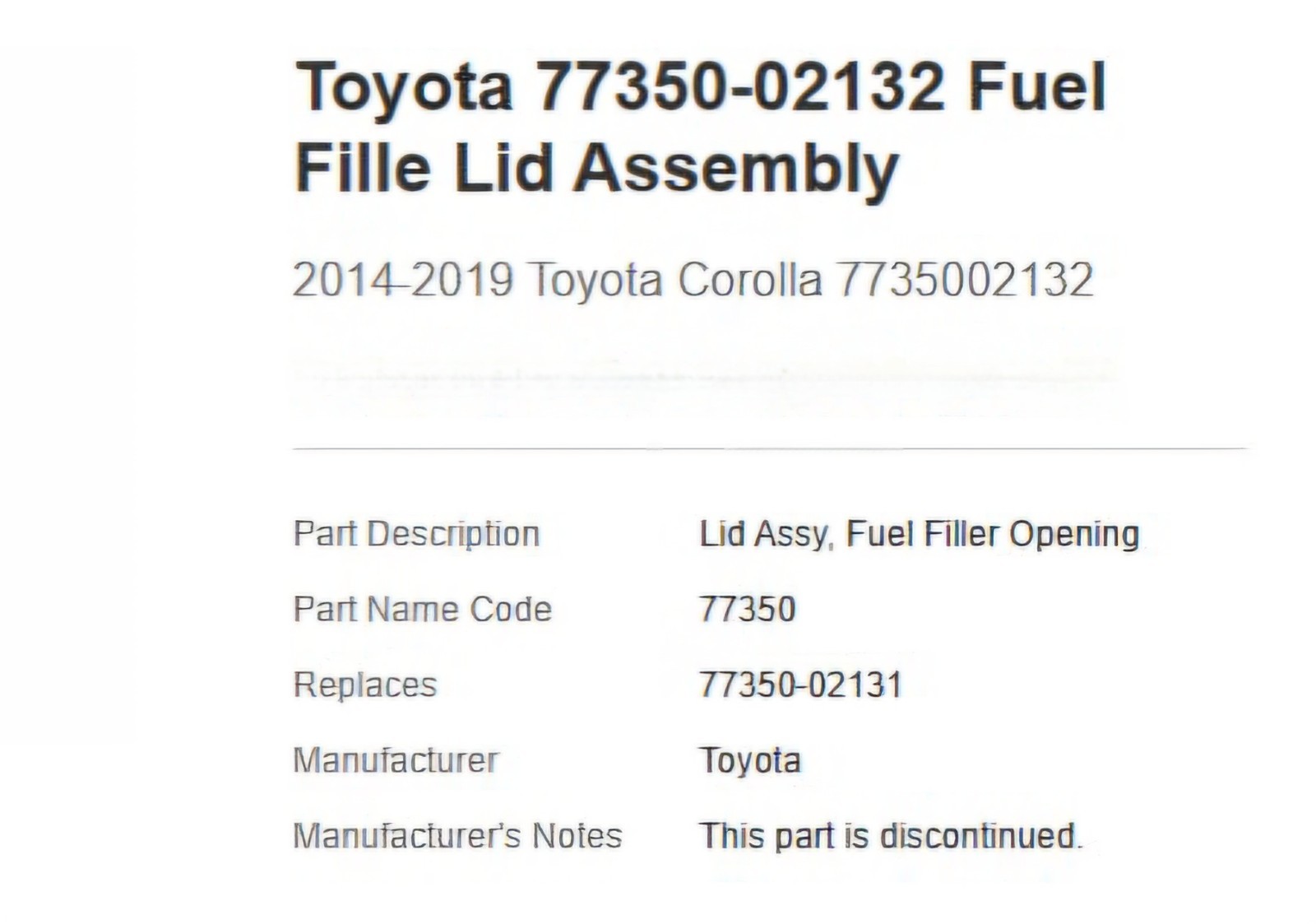Click "Lid Assembly" in the heading's second line
Image resolution: width=1316 pixels, height=924 pixels.
tap(676, 168)
